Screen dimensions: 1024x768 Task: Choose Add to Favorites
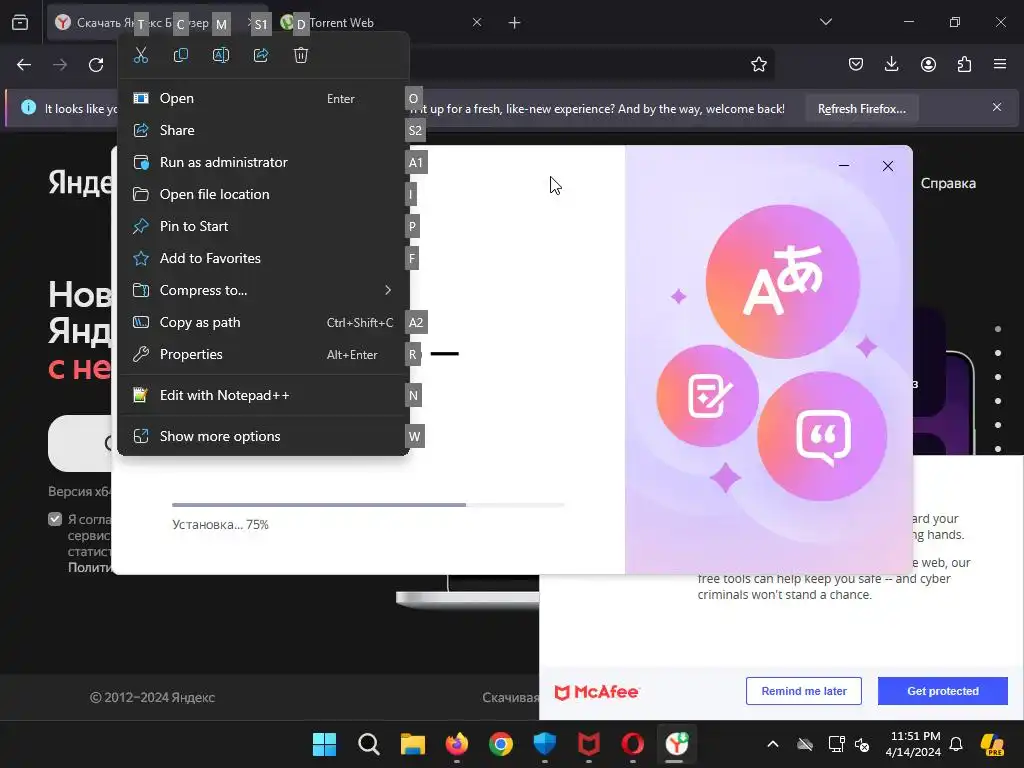coord(263,259)
